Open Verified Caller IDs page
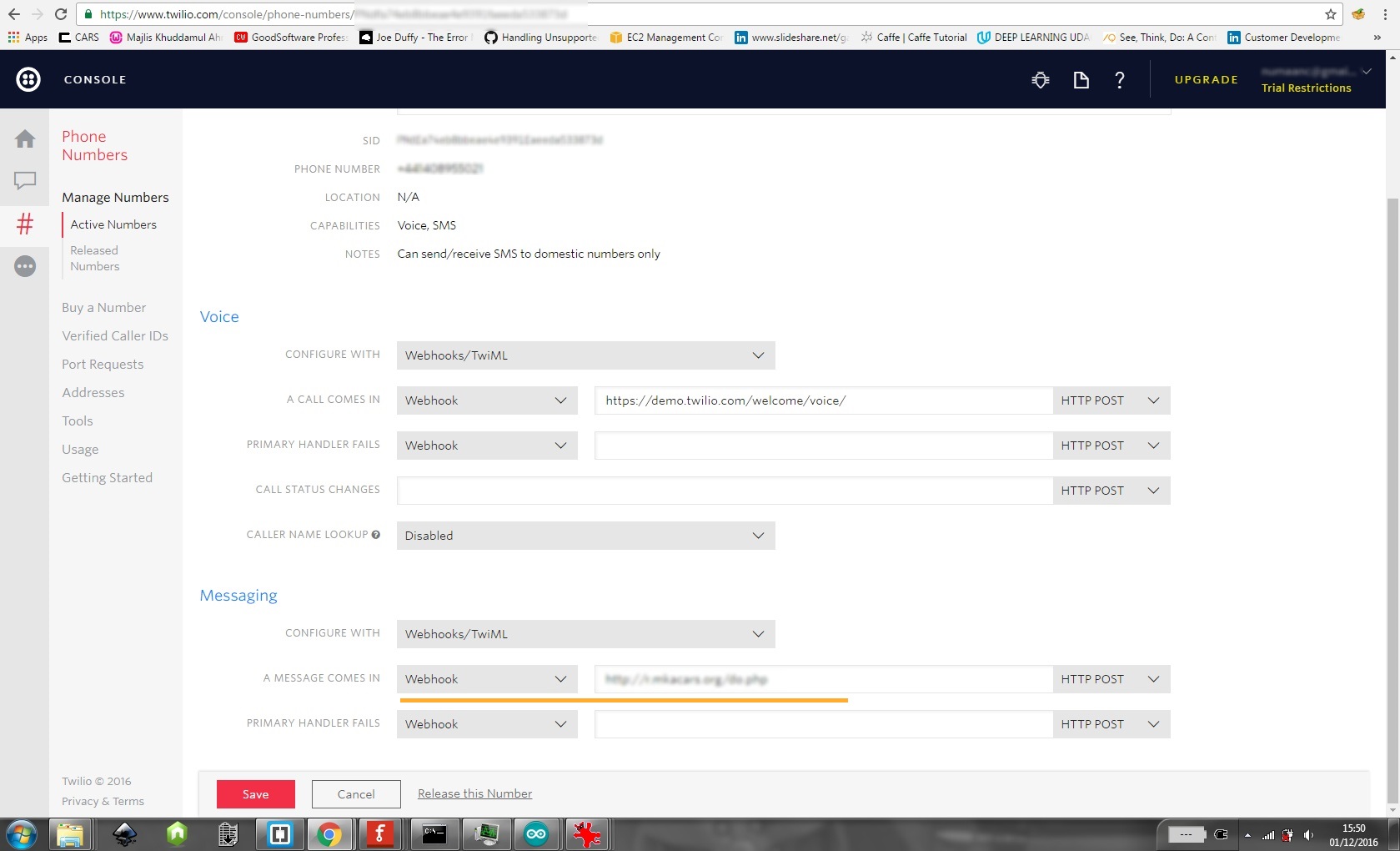The image size is (1400, 851). tap(115, 336)
